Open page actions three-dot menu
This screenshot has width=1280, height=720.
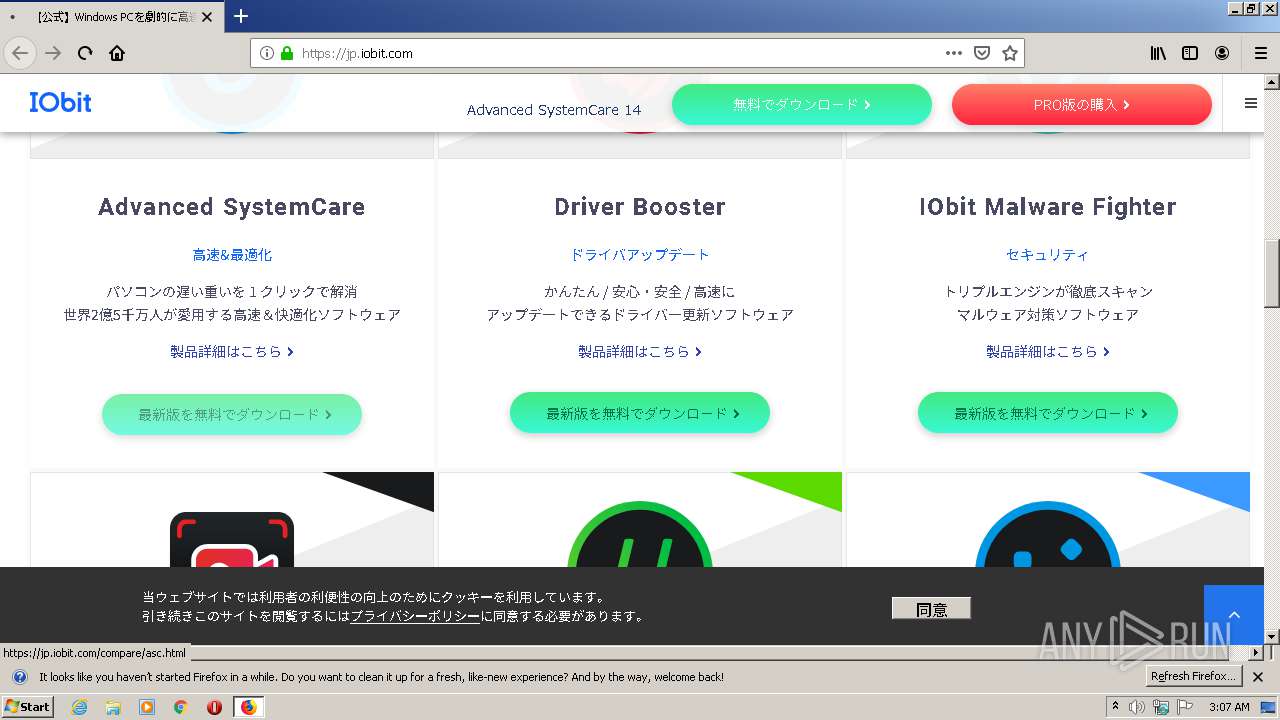pos(954,53)
